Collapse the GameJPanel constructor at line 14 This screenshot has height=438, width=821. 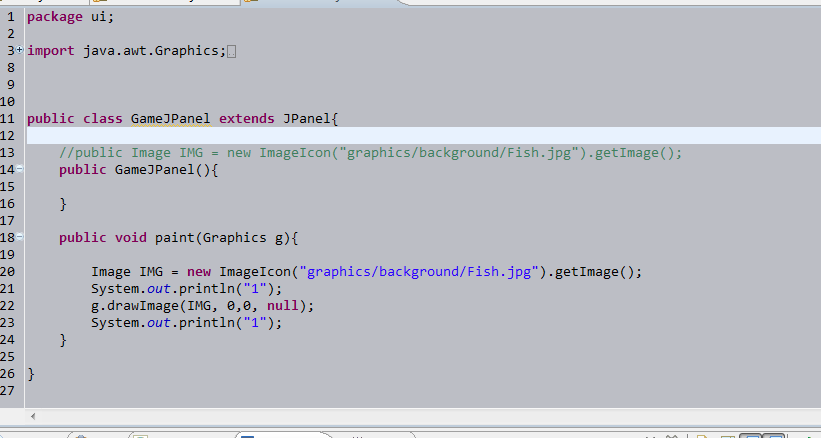pos(19,169)
